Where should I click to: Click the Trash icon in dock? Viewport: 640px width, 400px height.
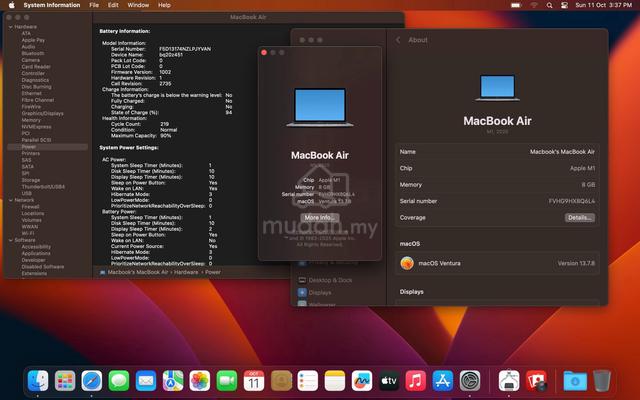coord(602,381)
